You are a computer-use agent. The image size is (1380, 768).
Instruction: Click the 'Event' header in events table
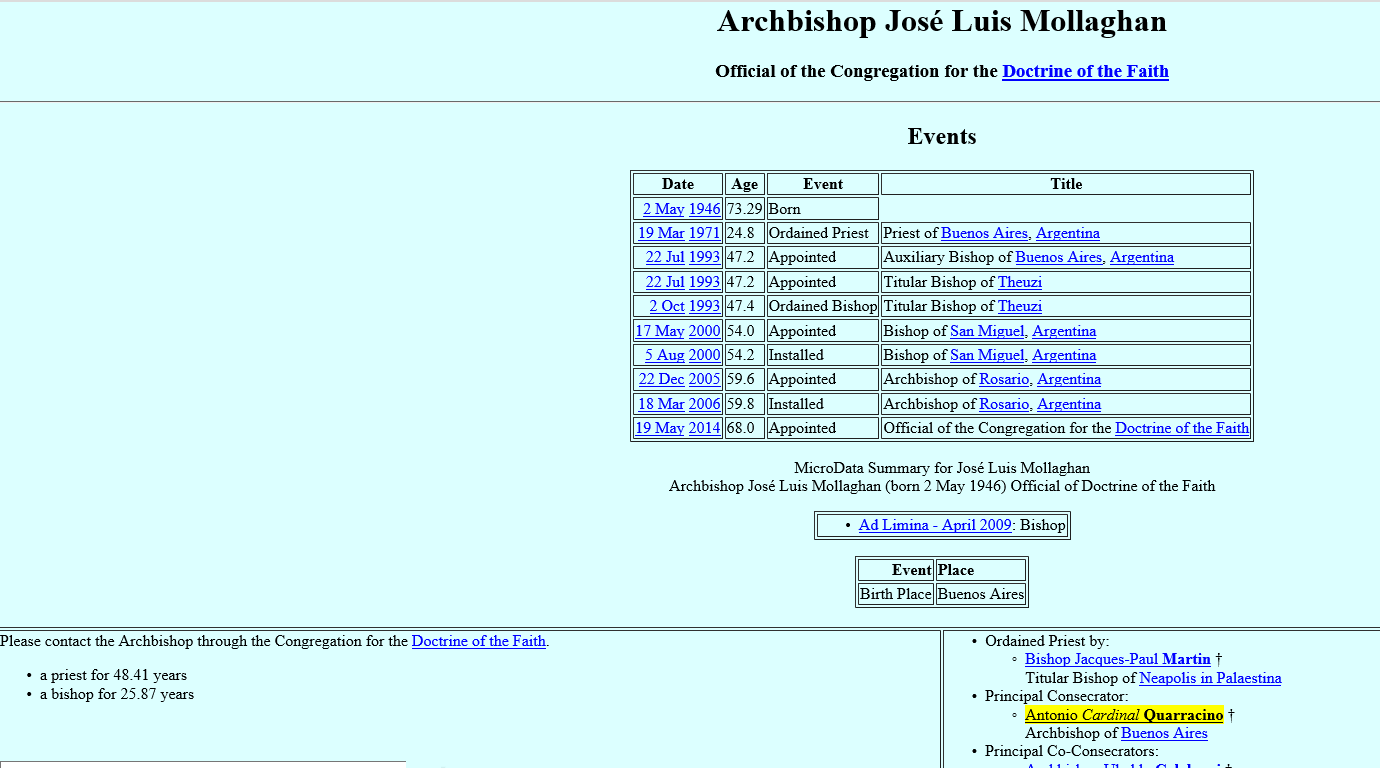[823, 184]
